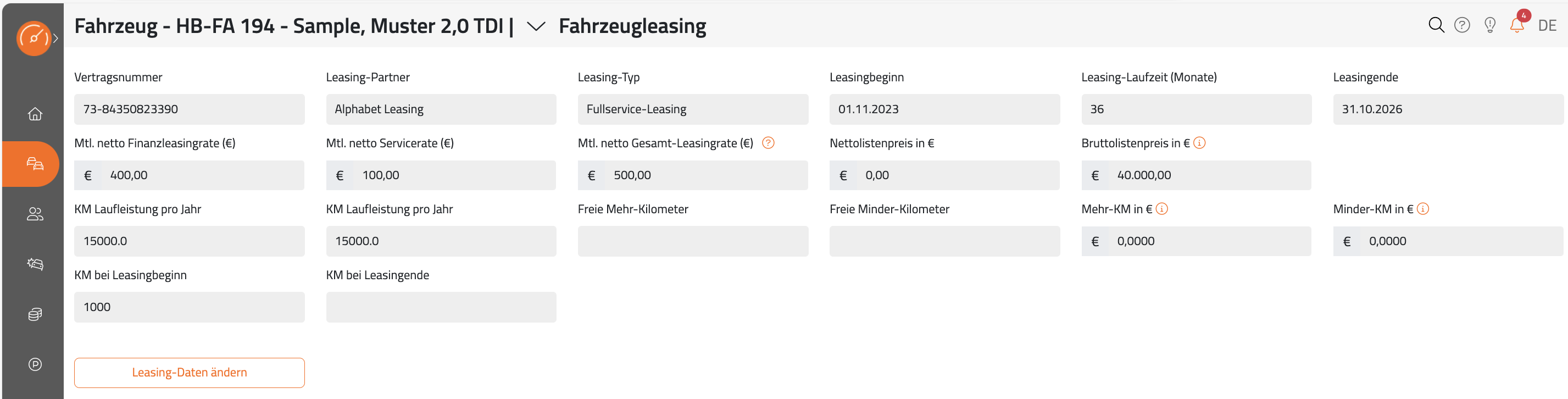Show info for Mehr-KM in €
This screenshot has width=1568, height=399.
[1161, 209]
